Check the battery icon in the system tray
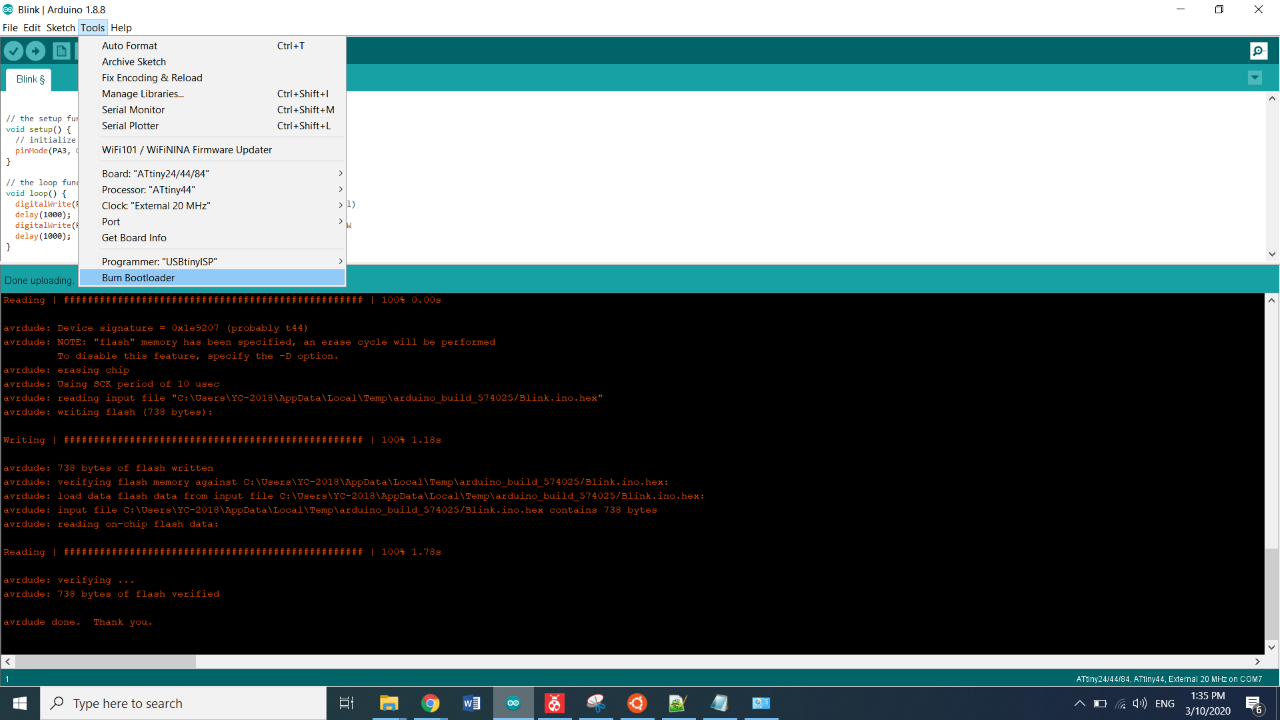Screen dimensions: 1280x720 click(x=1100, y=704)
